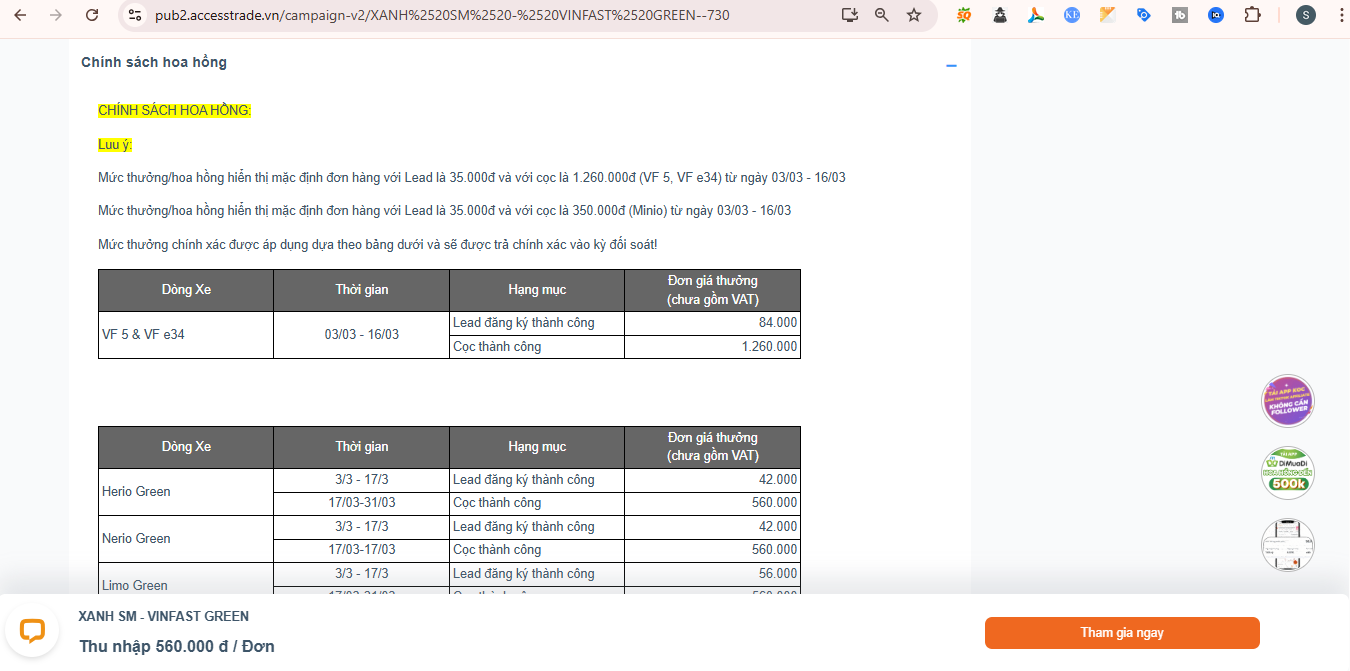The image size is (1350, 671).
Task: Open the yellow note extension icon
Action: click(1107, 15)
